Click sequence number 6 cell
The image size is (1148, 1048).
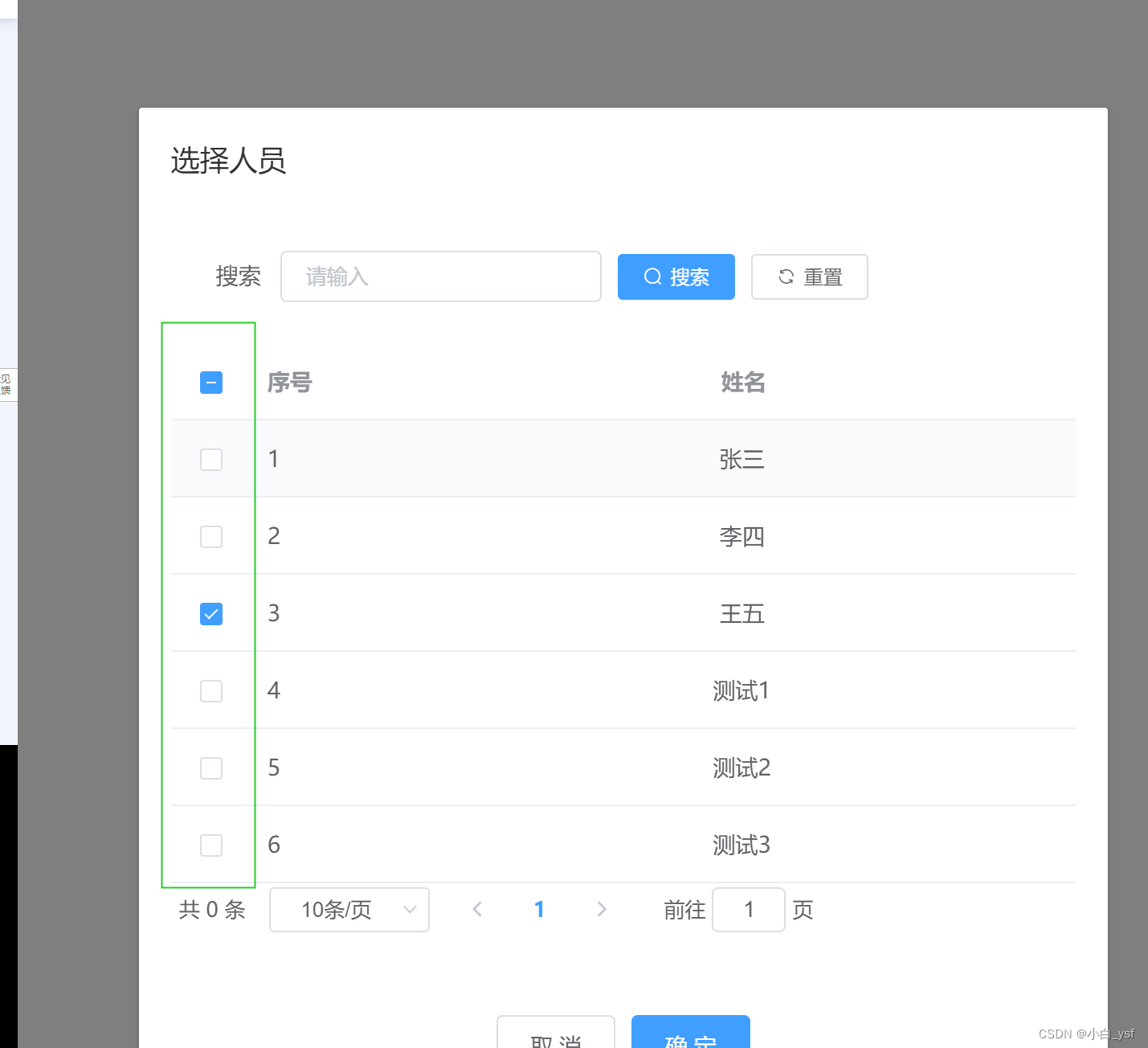click(x=274, y=845)
